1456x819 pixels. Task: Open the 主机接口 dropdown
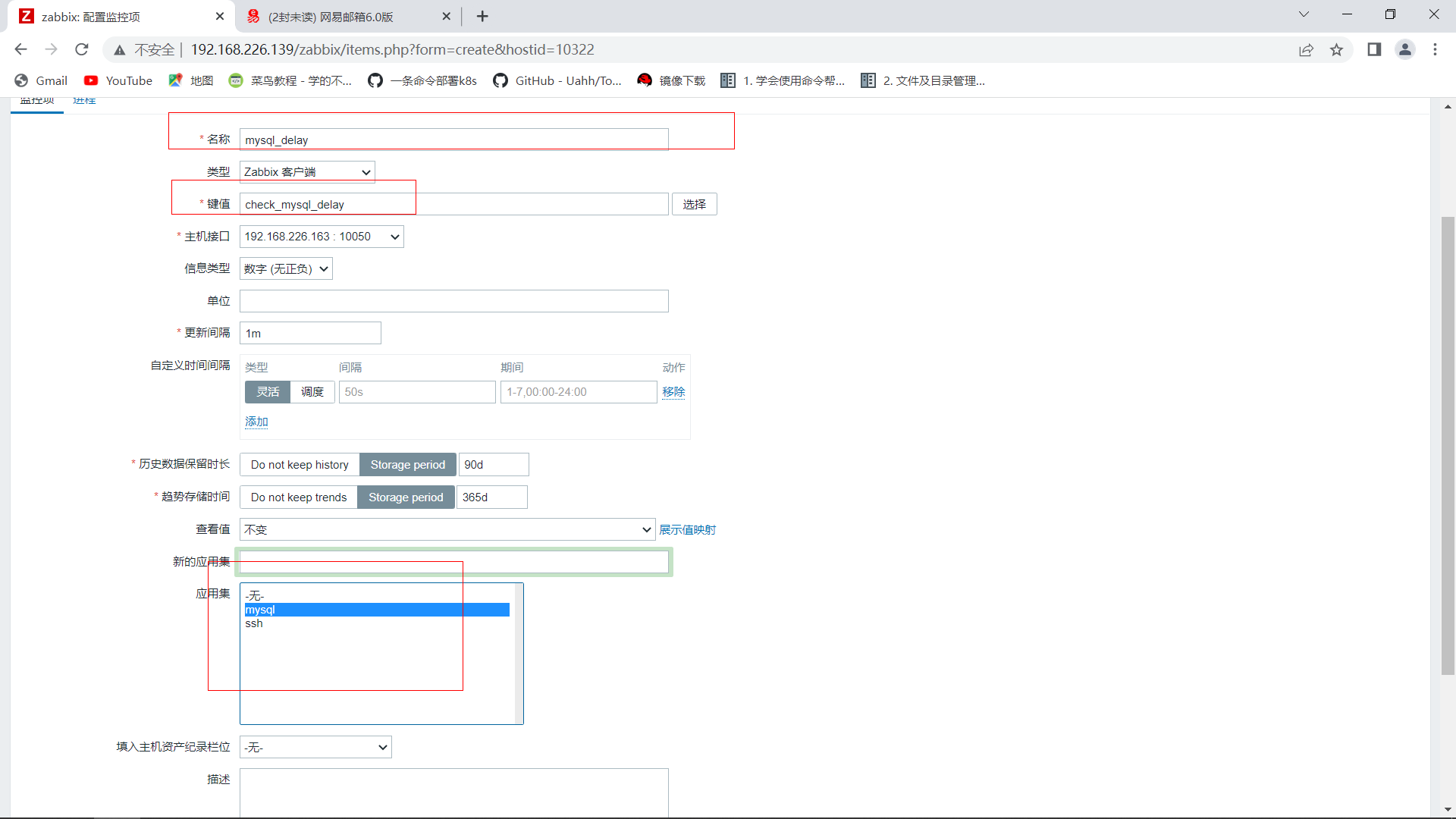(x=322, y=237)
